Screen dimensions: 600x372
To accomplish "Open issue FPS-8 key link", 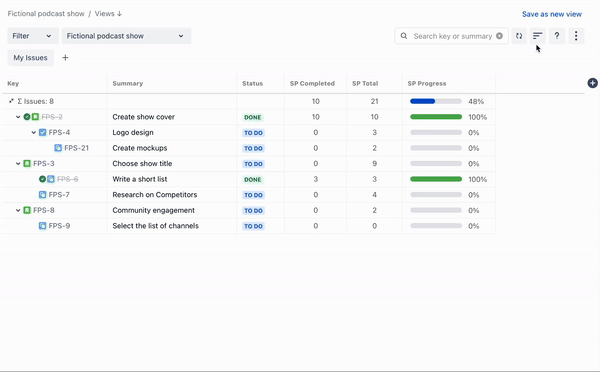I will [x=44, y=210].
